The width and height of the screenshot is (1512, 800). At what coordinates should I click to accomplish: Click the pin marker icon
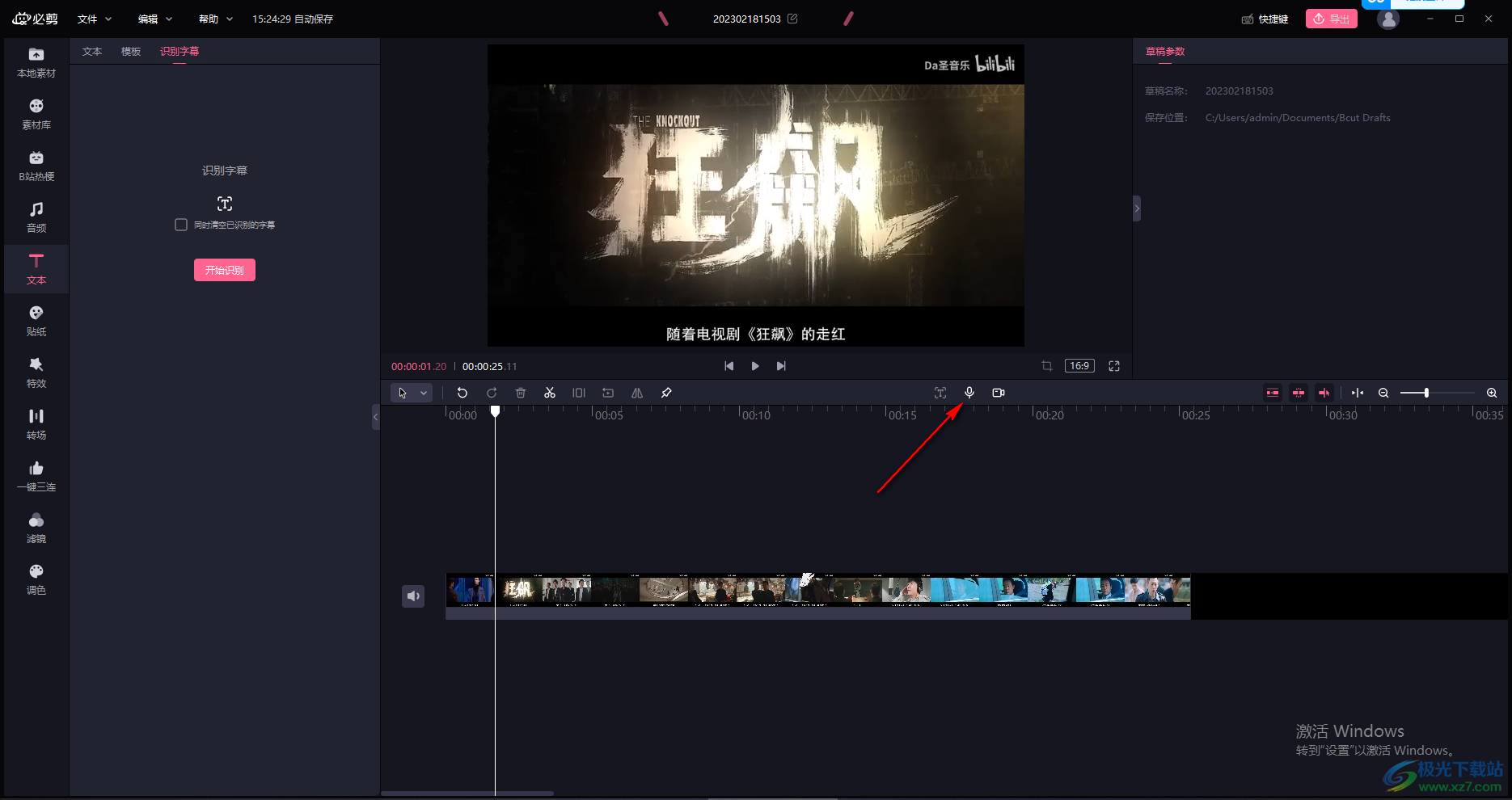coord(666,393)
